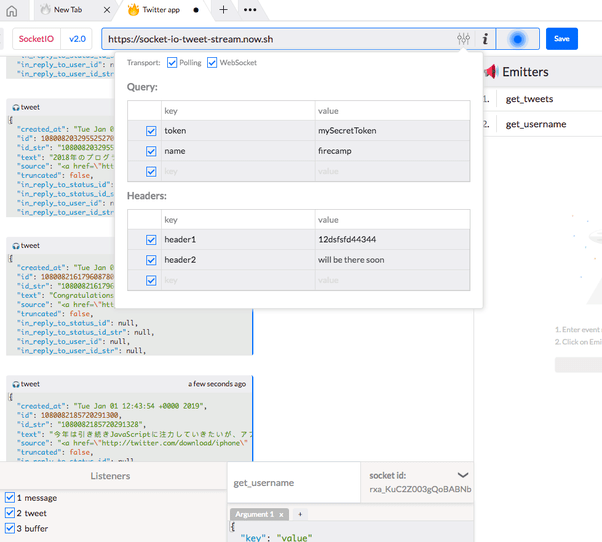The image size is (602, 542).
Task: Expand the socket id chevron dropdown
Action: point(463,475)
